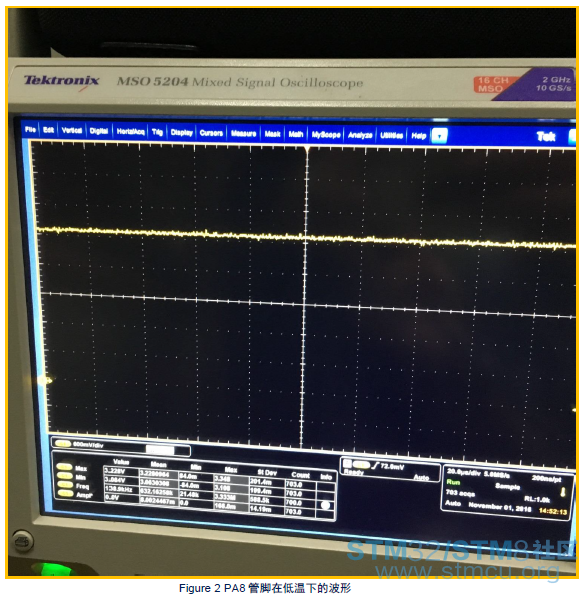Screen dimensions: 584x596
Task: Click the Ampl value cell 0.0V
Action: (x=121, y=498)
